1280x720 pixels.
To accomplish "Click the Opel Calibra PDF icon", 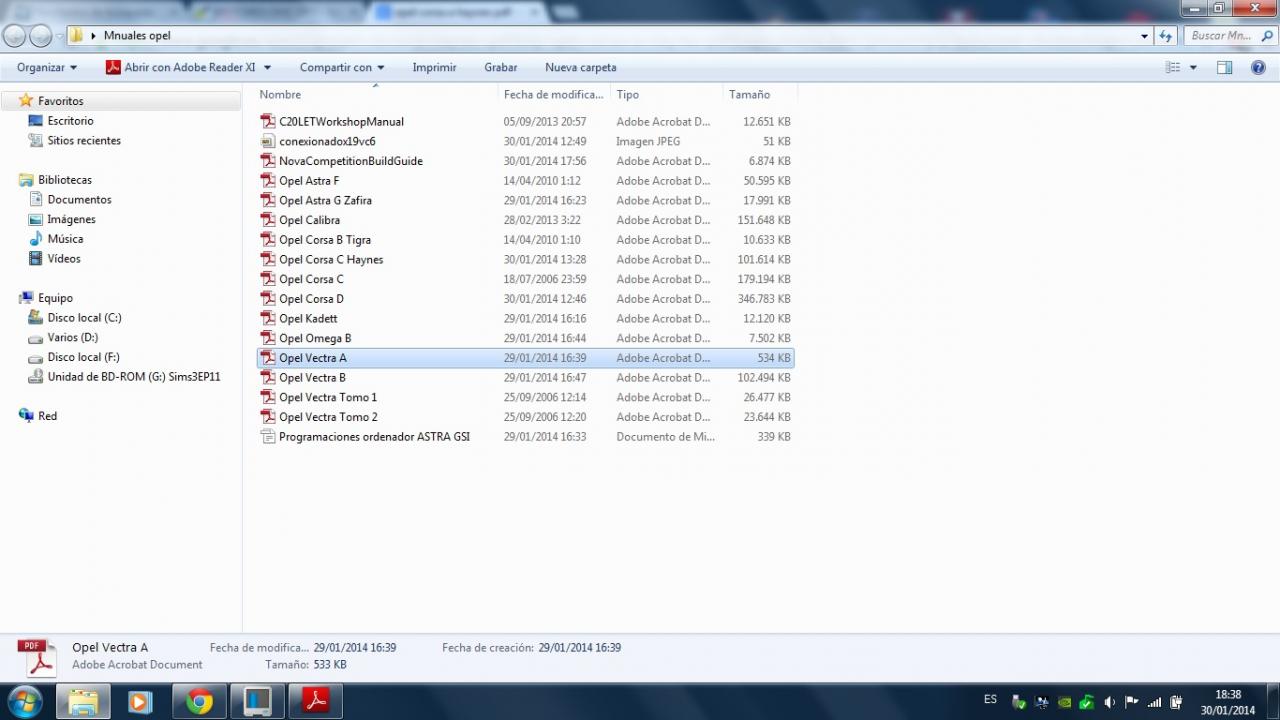I will [268, 220].
